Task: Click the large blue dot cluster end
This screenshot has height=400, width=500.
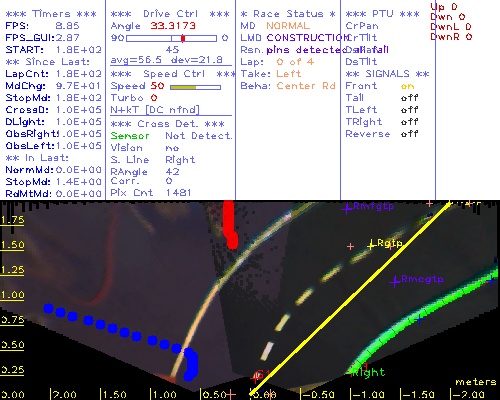Action: point(191,364)
